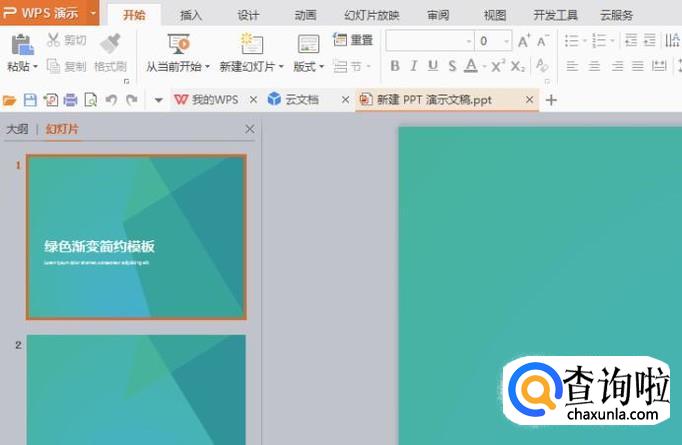This screenshot has width=682, height=445.
Task: Click the Reset (重置) button
Action: [353, 40]
